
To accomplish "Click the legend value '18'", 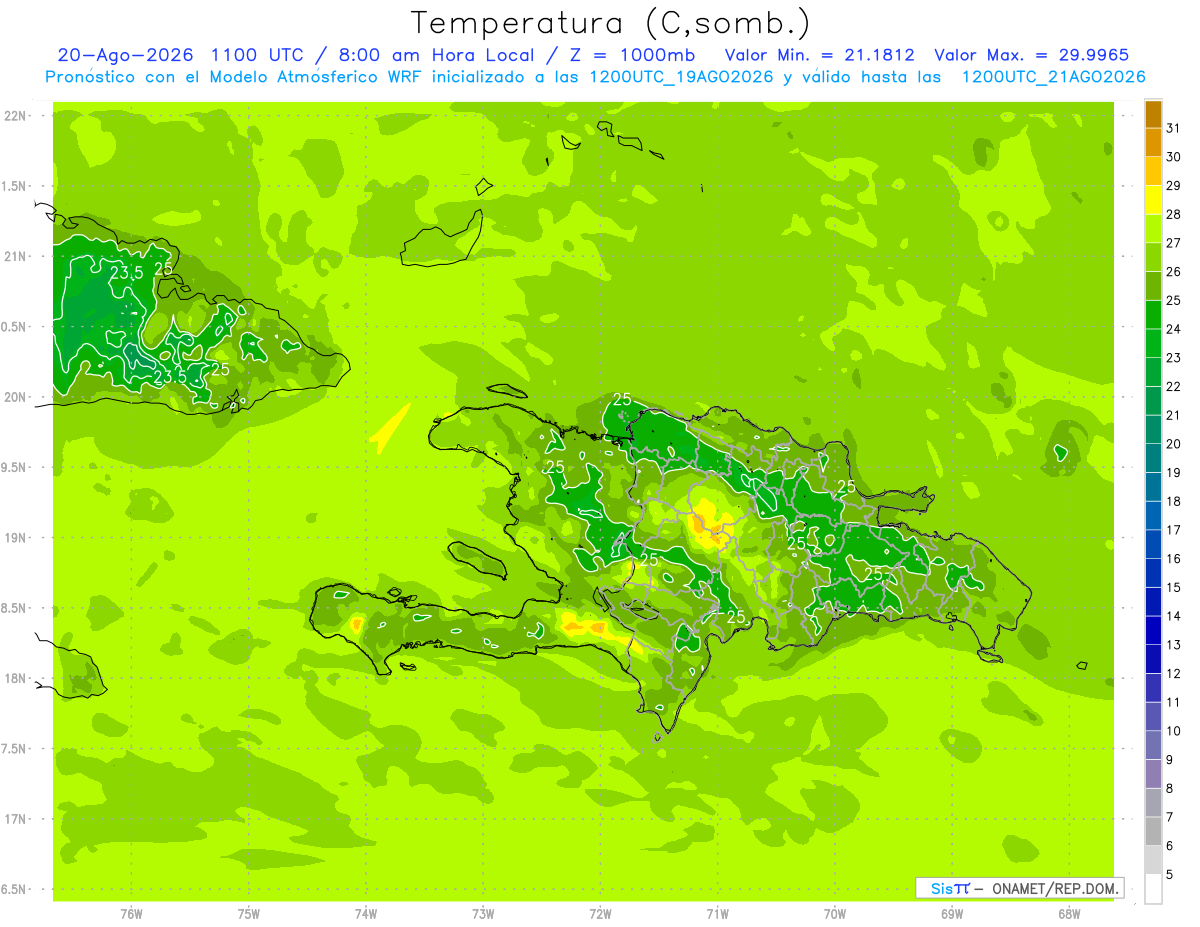I will pyautogui.click(x=1174, y=501).
